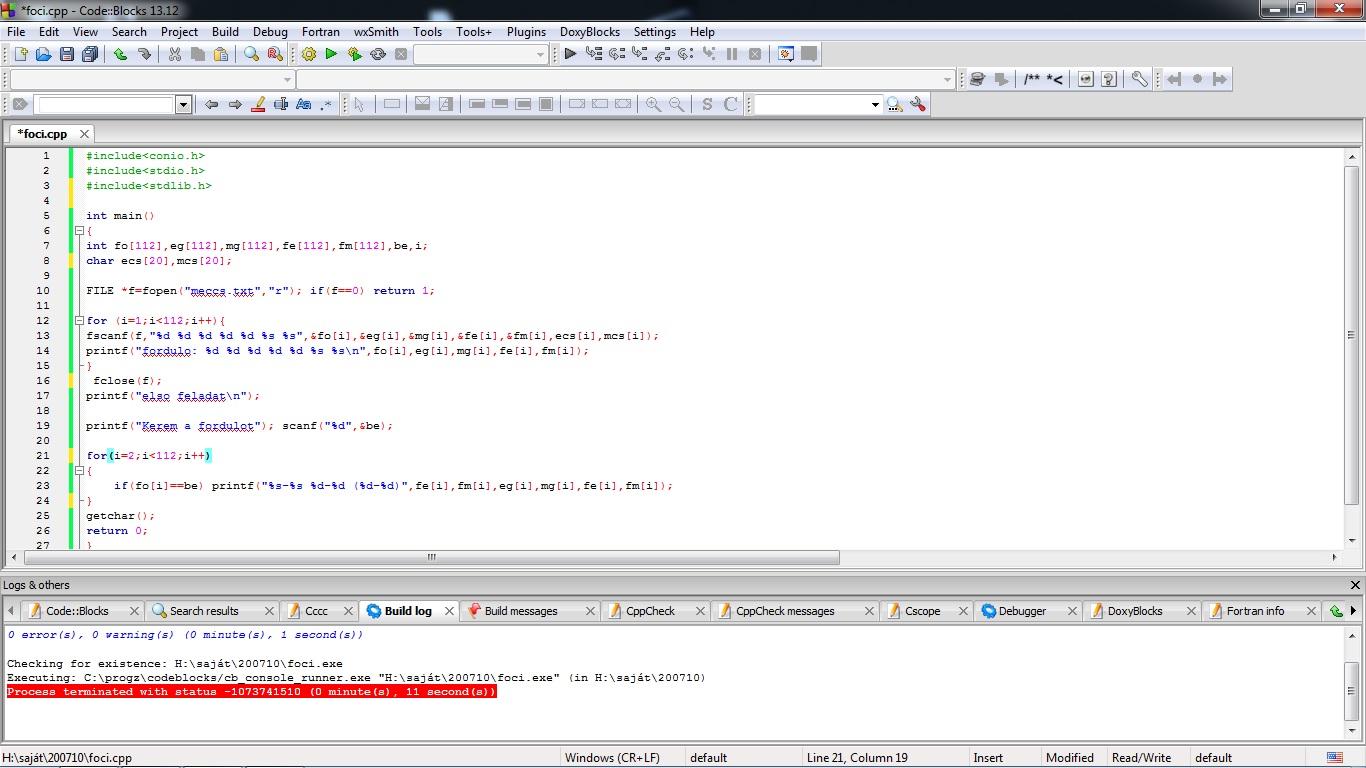Viewport: 1366px width, 768px height.
Task: Click the jump search input field
Action: tap(105, 104)
